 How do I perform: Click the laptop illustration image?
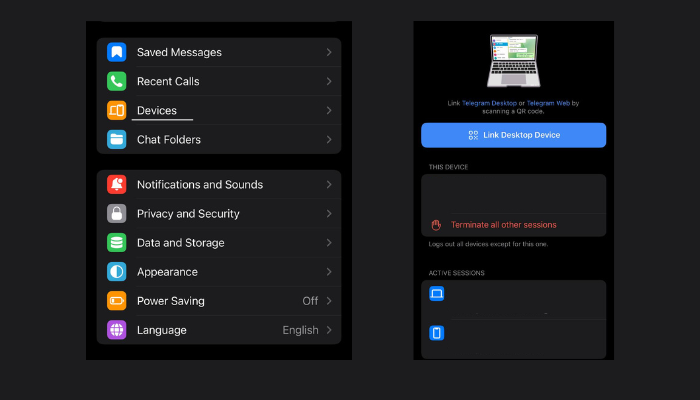(513, 61)
